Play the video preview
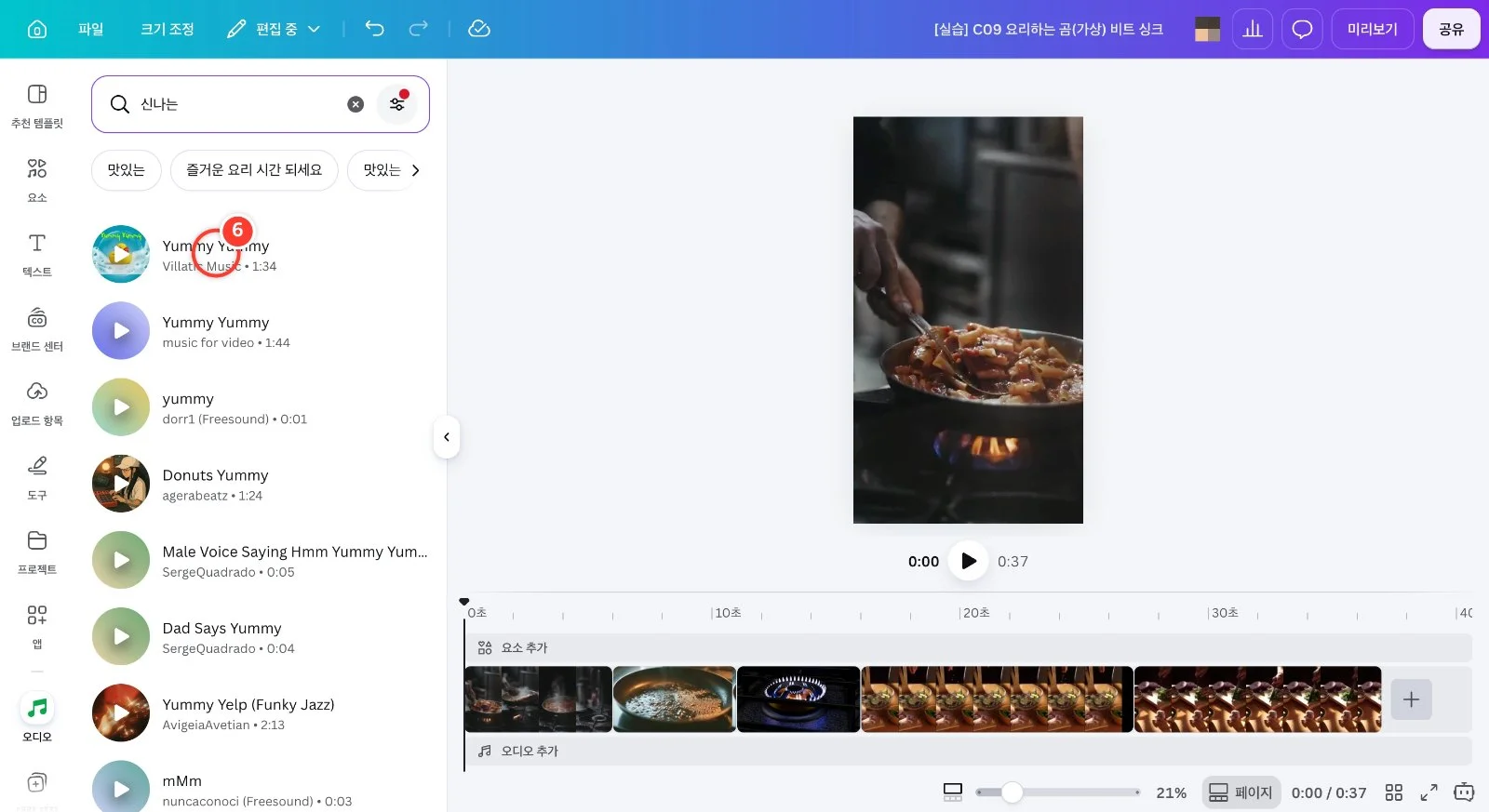 pos(968,561)
